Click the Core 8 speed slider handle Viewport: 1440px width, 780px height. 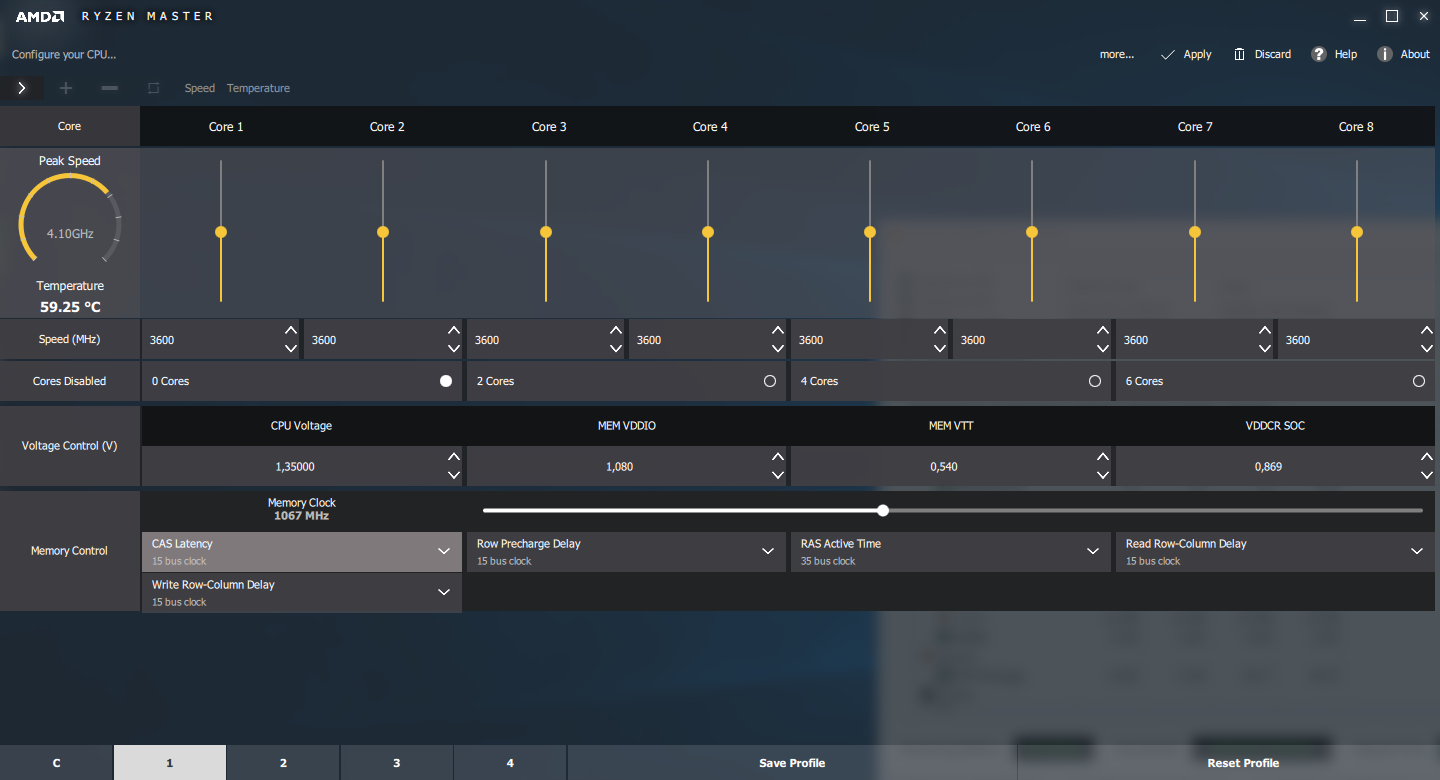[1357, 232]
